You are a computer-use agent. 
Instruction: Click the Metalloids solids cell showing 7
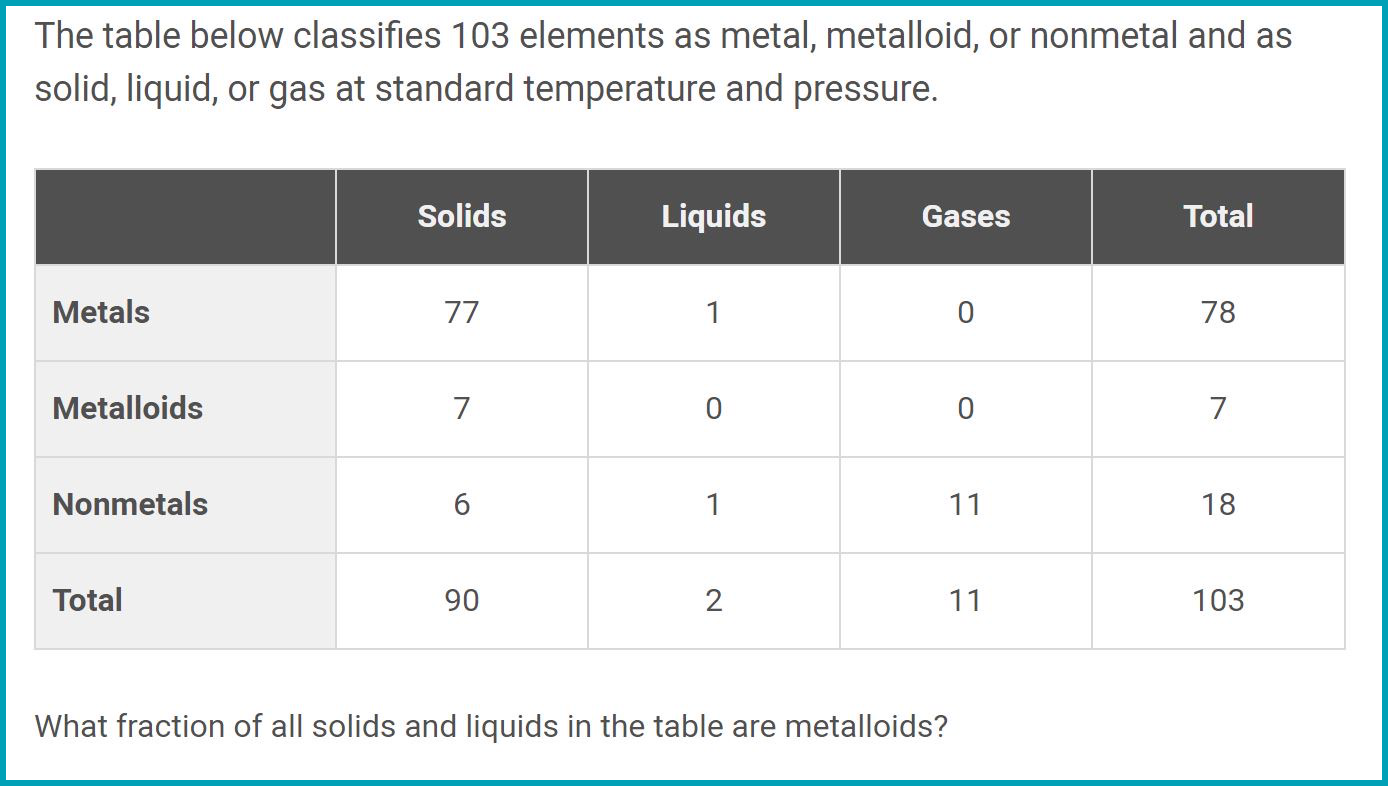pos(462,408)
